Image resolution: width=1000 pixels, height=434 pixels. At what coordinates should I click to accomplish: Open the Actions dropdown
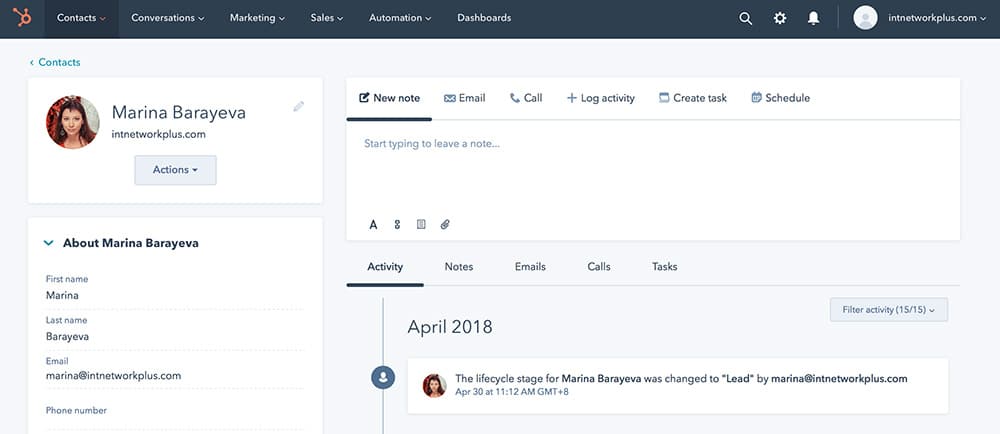(175, 170)
